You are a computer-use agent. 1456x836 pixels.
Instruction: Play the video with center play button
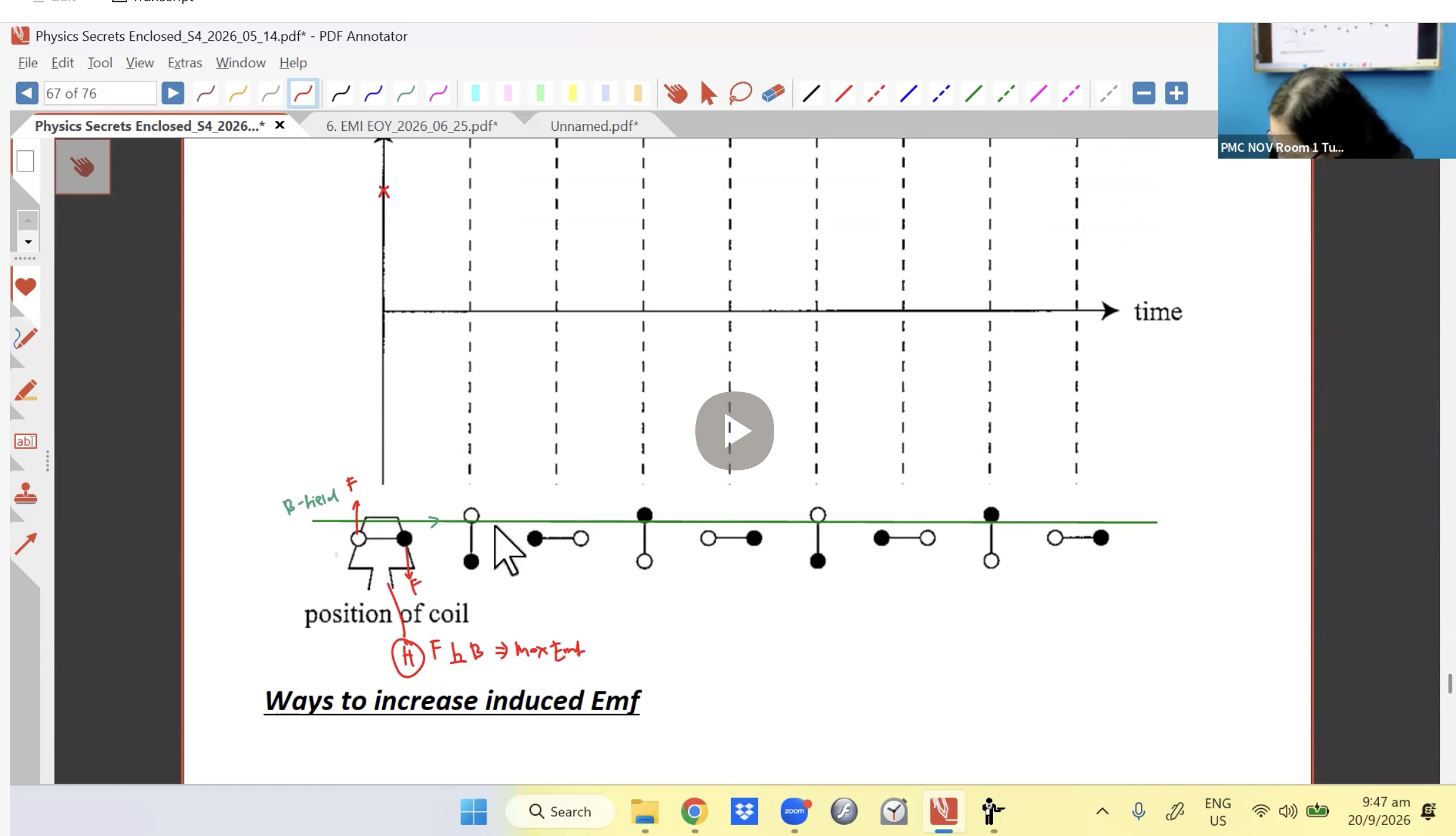[734, 431]
